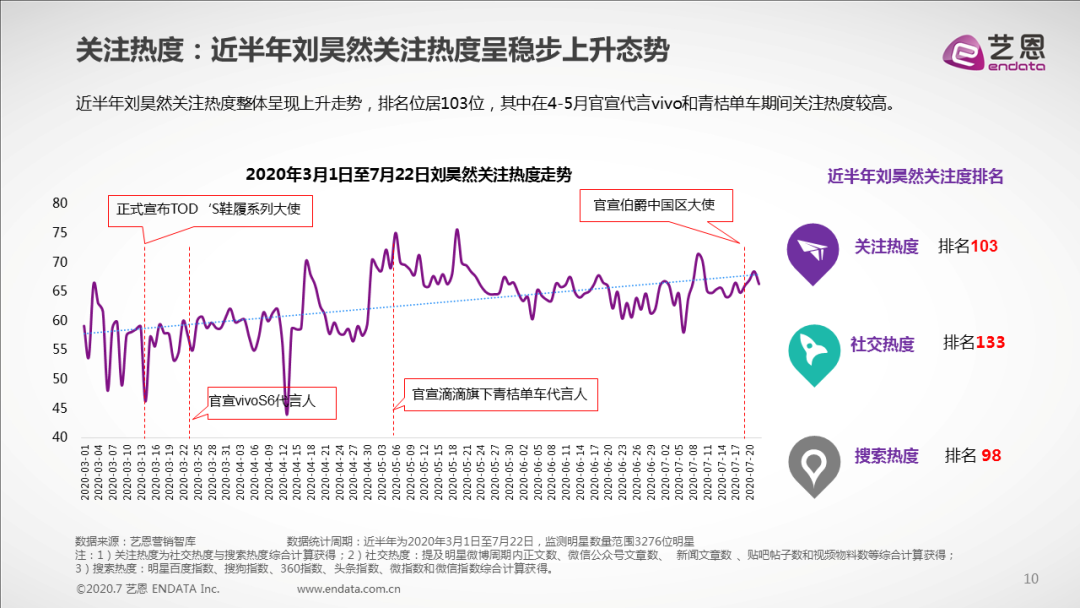Image resolution: width=1080 pixels, height=608 pixels.
Task: Click the x-axis date 2020-05-06
Action: click(x=396, y=472)
